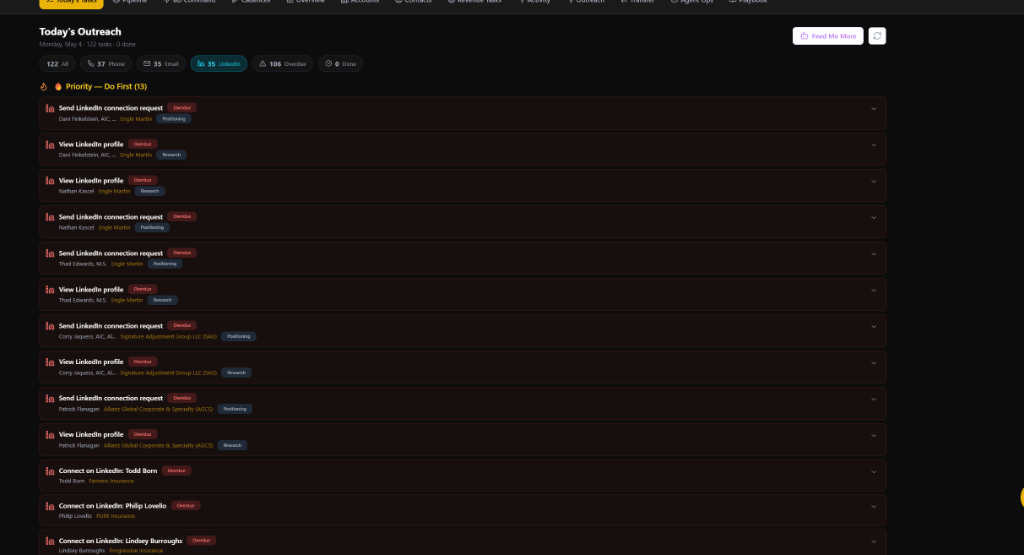Expand Dani Finkelstein connection request task
This screenshot has height=555, width=1024.
point(873,109)
